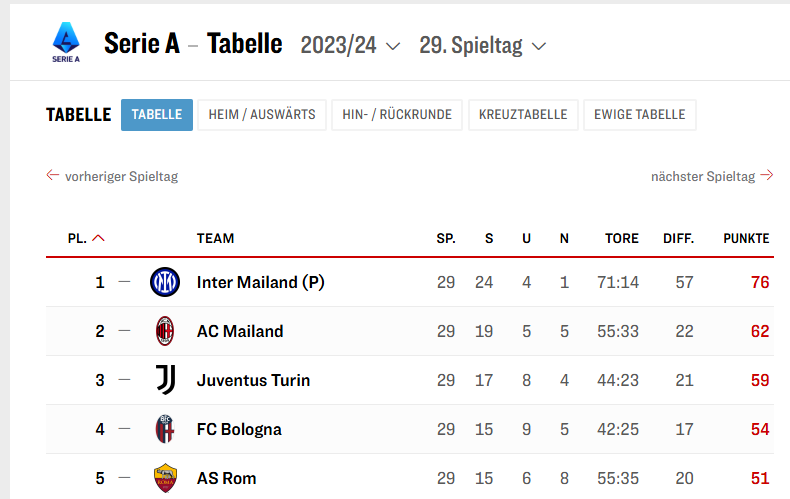Click the Serie A league logo
The image size is (790, 499).
(x=66, y=43)
